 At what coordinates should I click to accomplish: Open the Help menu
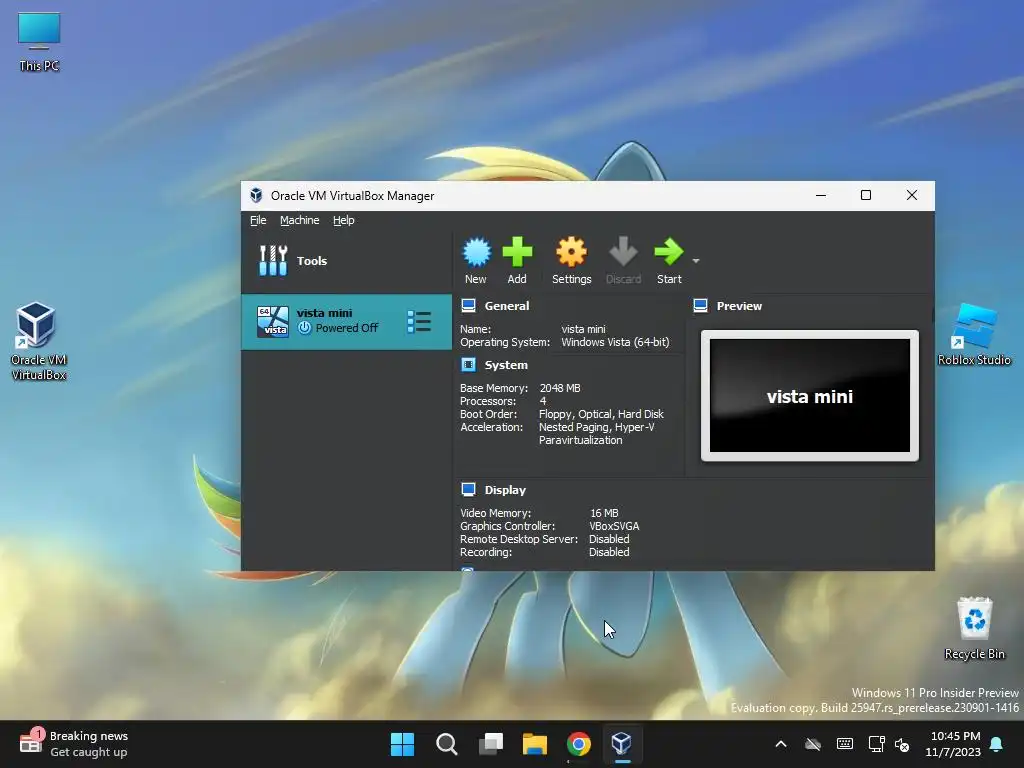point(344,220)
